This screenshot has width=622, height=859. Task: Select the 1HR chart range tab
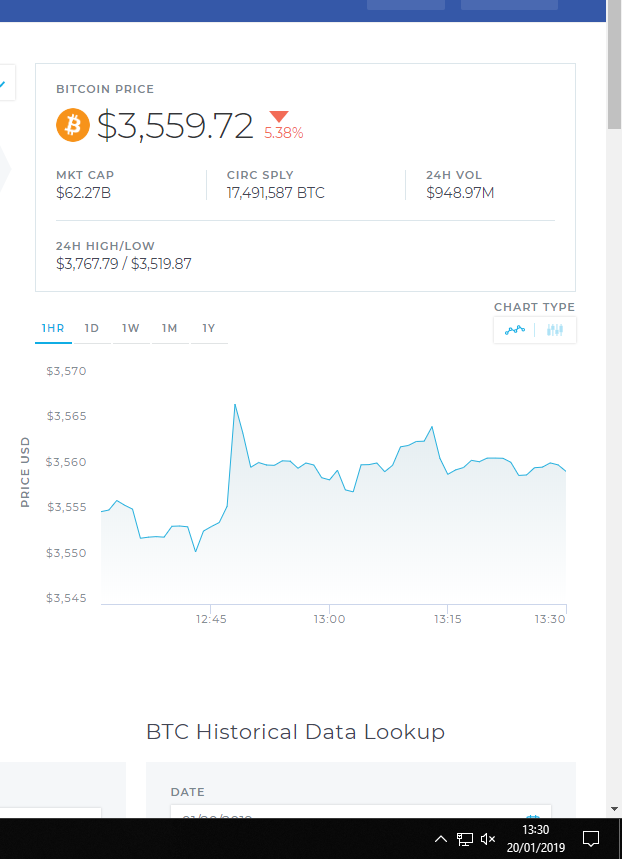click(53, 328)
